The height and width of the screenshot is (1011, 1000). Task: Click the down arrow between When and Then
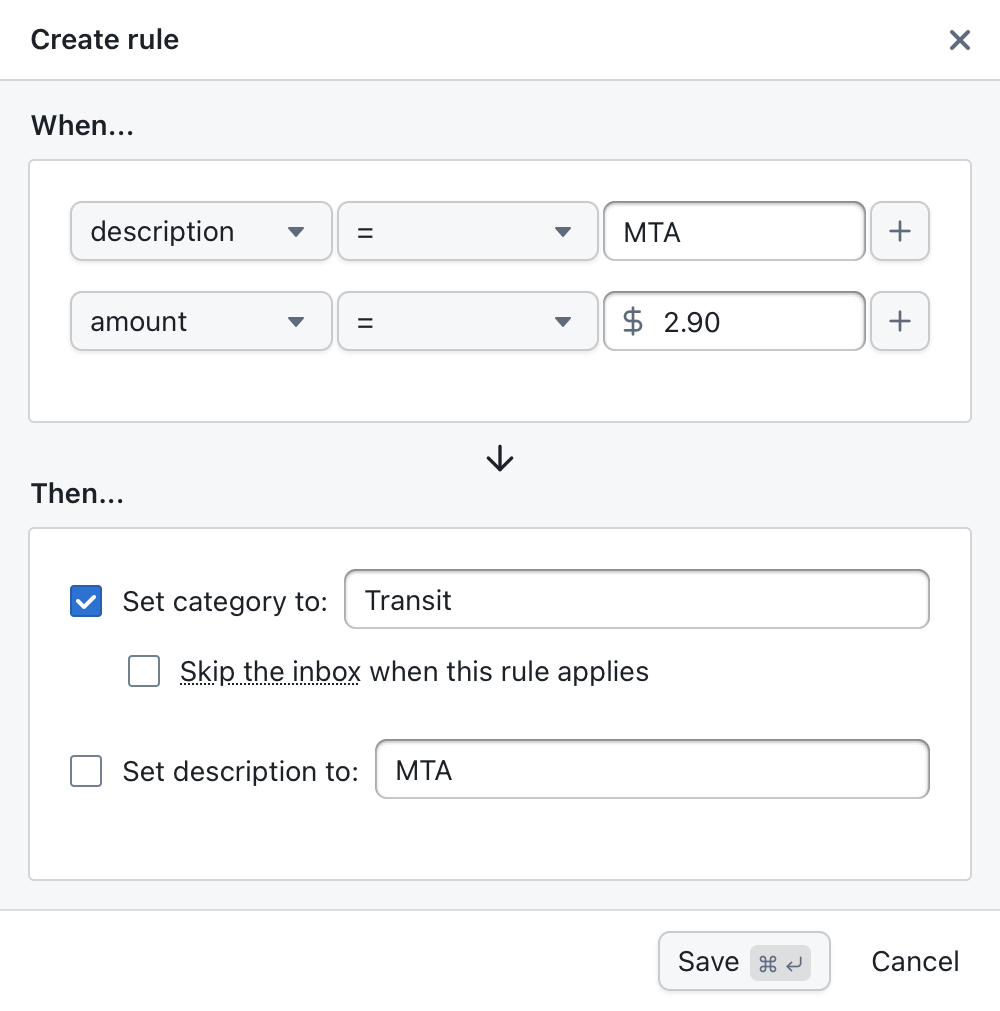[498, 458]
